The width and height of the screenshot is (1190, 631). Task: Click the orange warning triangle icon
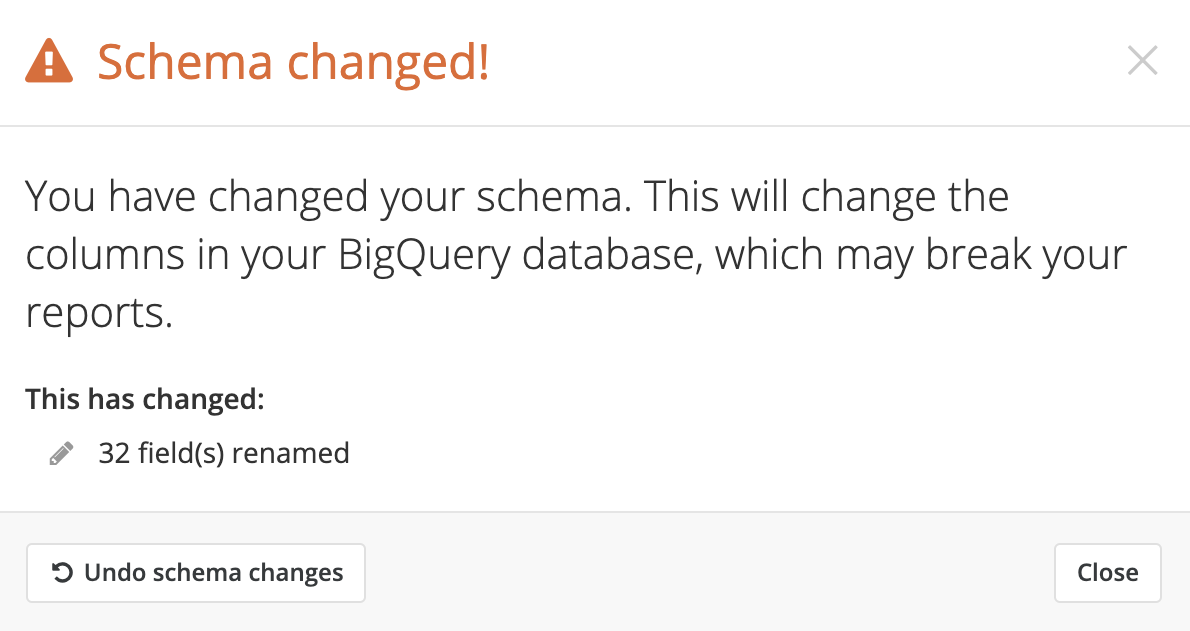49,61
